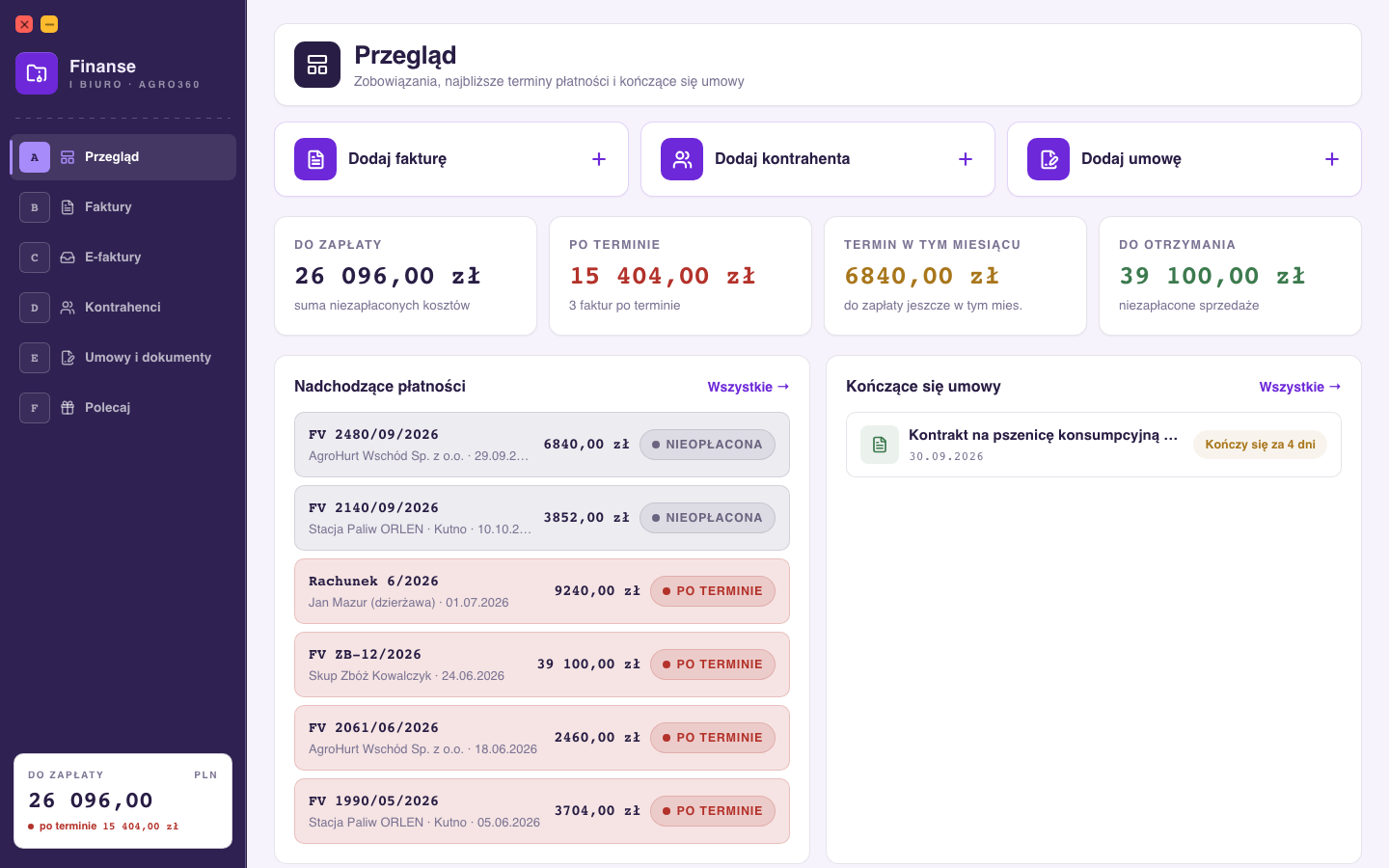Click the document icon beside Kontrakt na pszenicę
The width and height of the screenshot is (1389, 868).
tap(880, 445)
